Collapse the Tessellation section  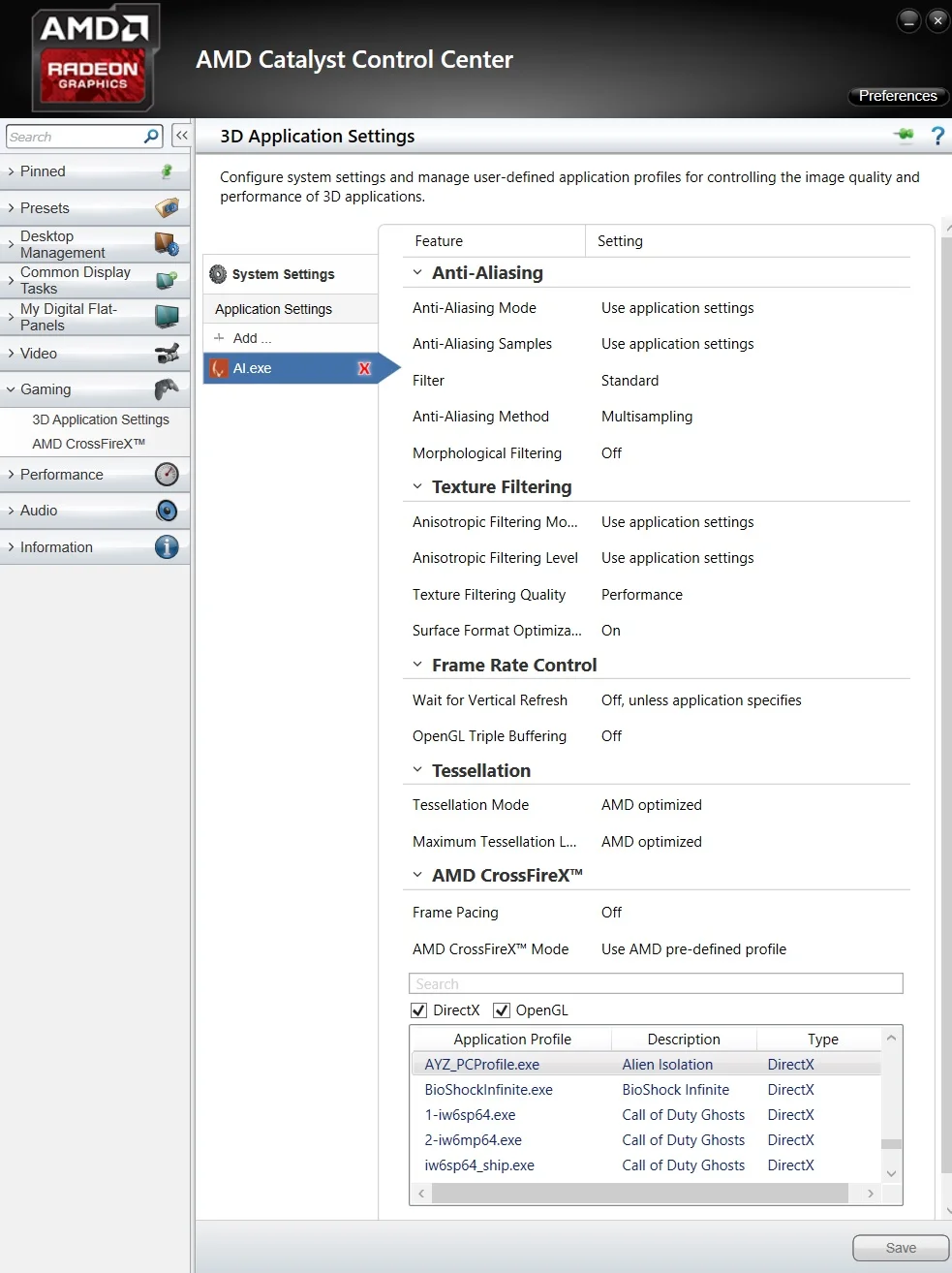click(x=417, y=770)
